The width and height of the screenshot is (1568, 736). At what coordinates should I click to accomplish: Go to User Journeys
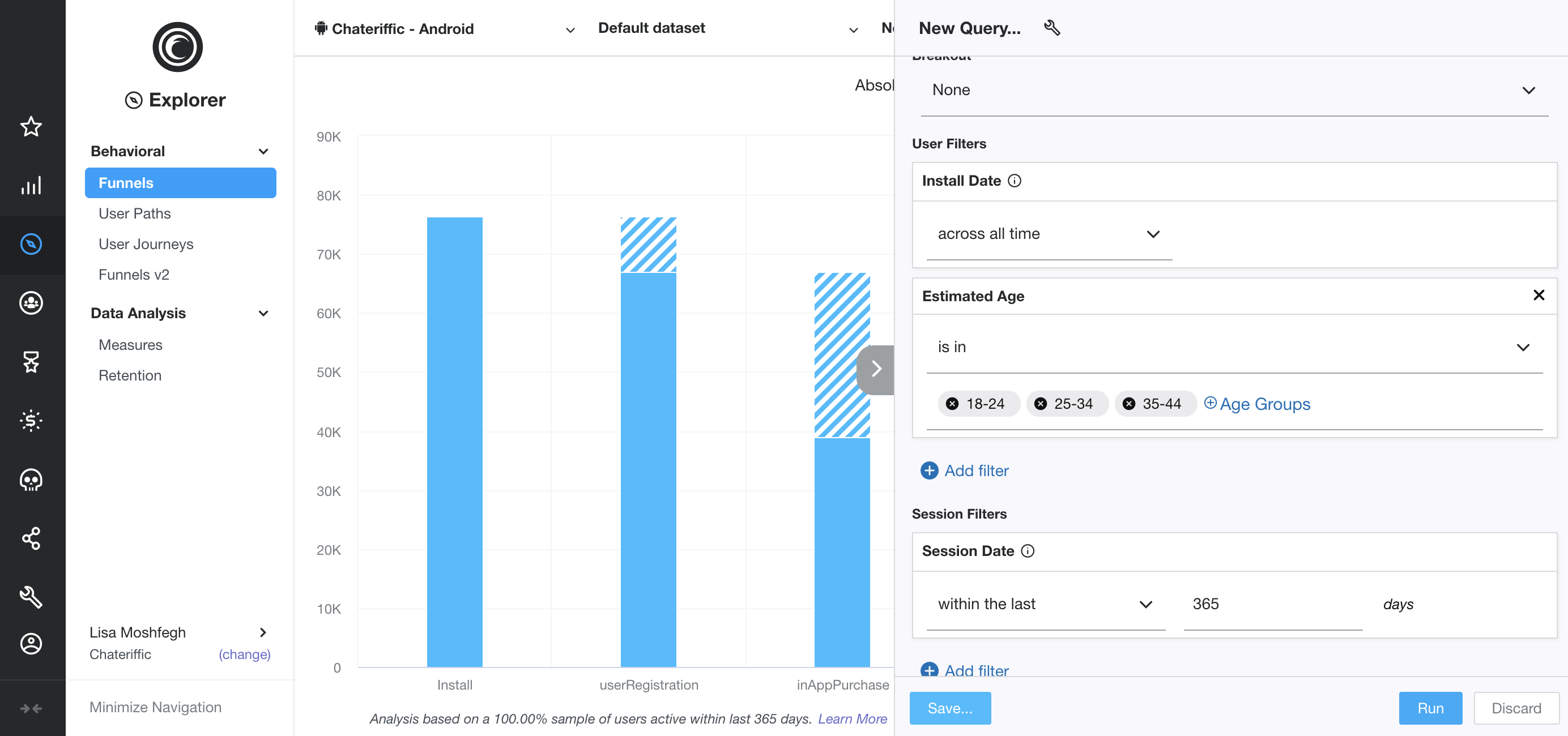tap(146, 244)
